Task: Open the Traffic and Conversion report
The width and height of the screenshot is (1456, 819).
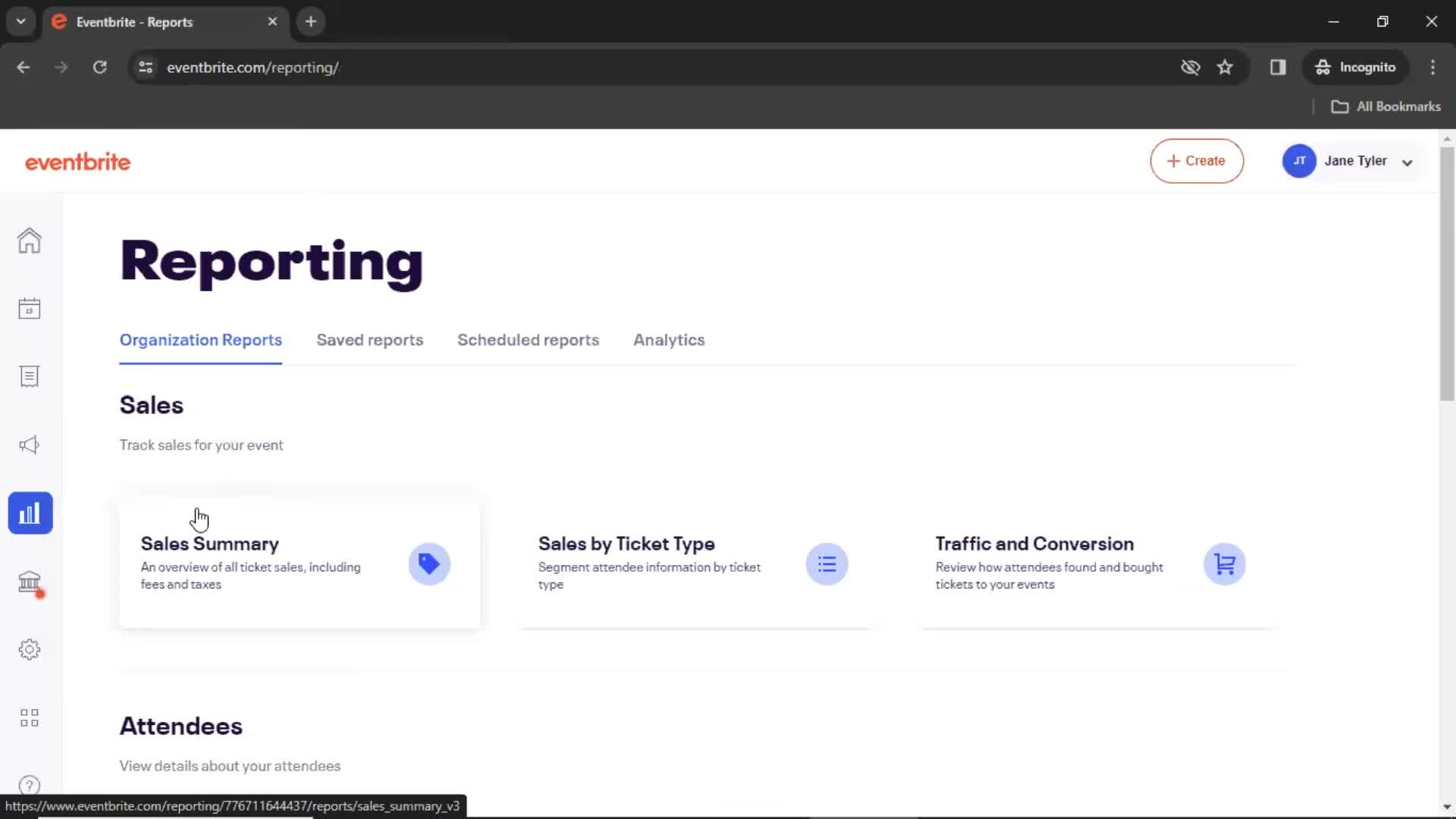Action: click(1094, 563)
